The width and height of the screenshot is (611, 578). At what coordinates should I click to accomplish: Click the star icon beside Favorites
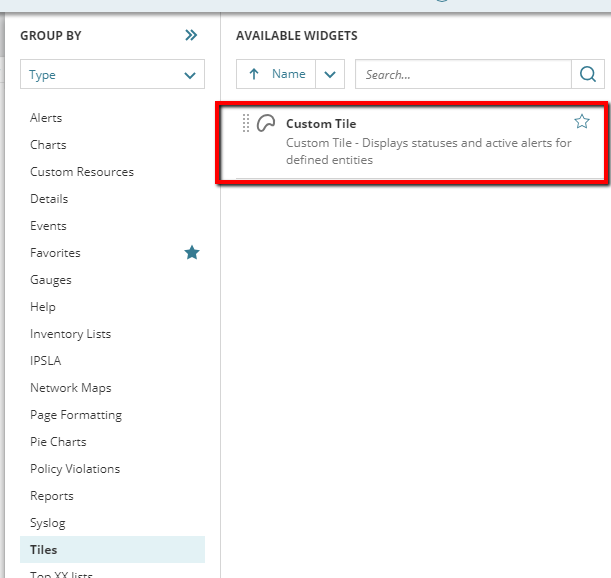192,253
